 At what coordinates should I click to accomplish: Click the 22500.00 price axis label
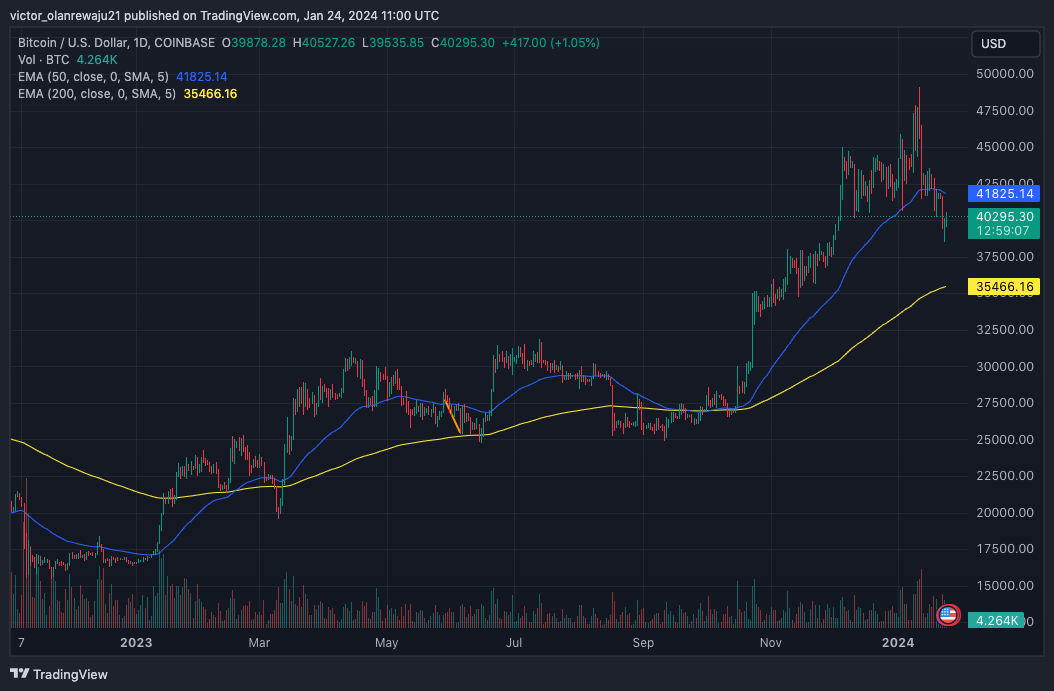(1005, 476)
